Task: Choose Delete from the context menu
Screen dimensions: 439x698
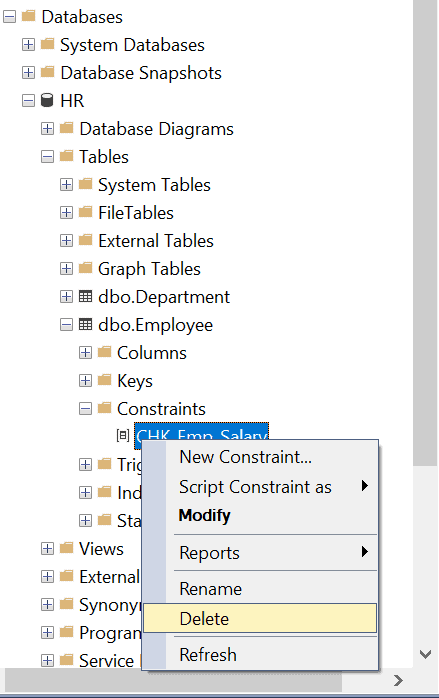Action: pyautogui.click(x=260, y=618)
